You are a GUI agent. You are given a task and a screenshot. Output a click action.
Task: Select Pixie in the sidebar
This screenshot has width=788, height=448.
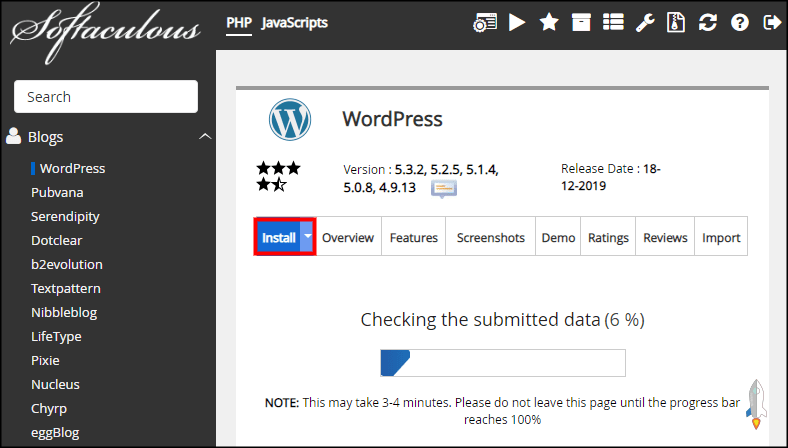45,361
